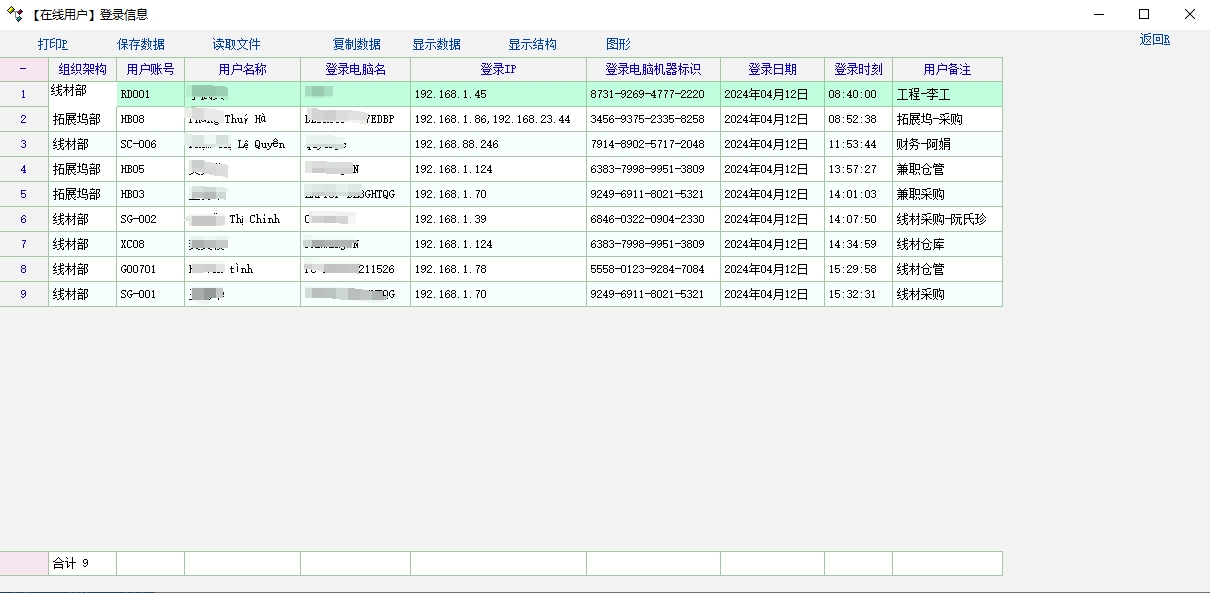Click 读取文件 to read a file

pyautogui.click(x=236, y=44)
